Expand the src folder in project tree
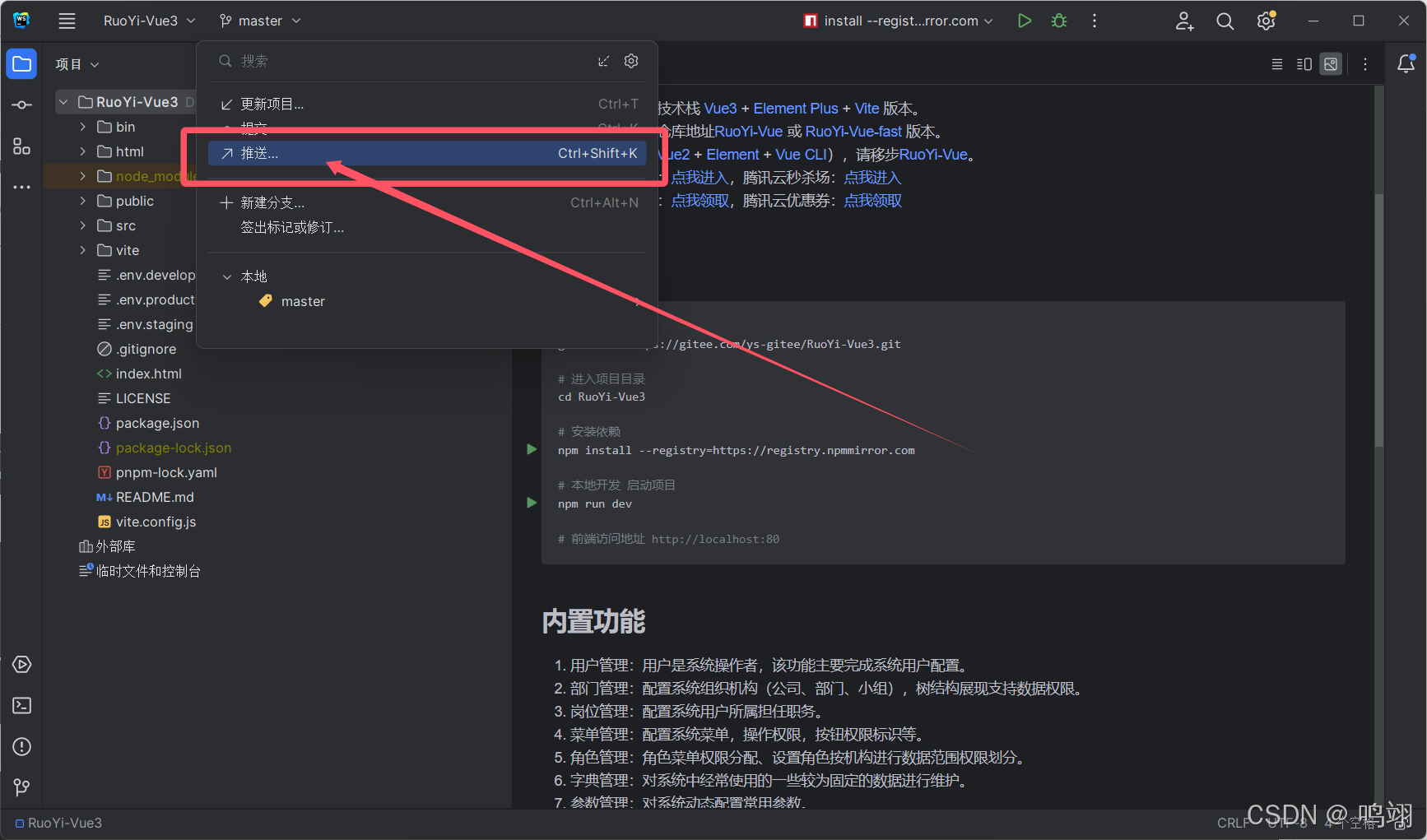This screenshot has height=840, width=1427. 82,225
